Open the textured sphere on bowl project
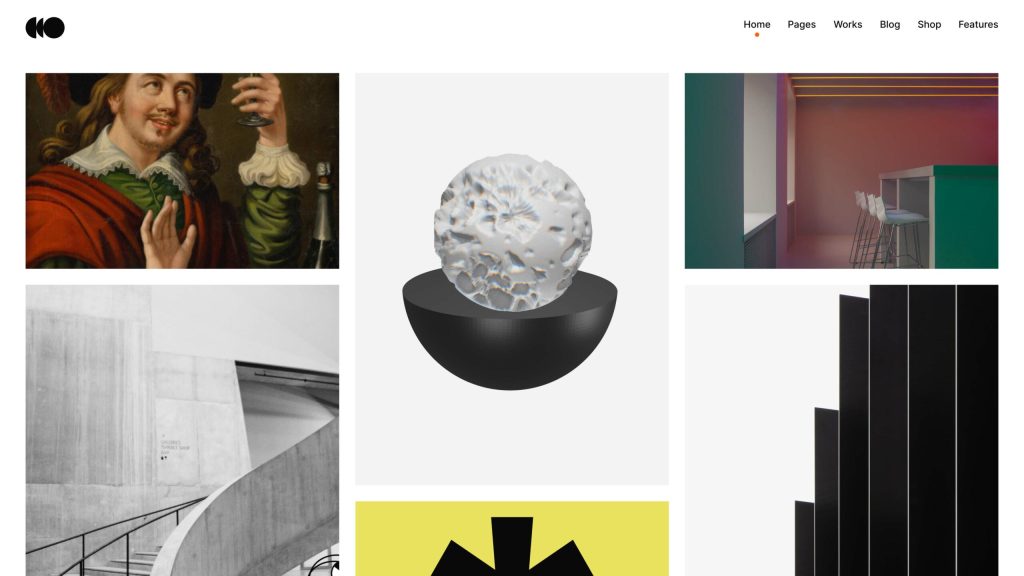This screenshot has width=1024, height=576. (512, 279)
